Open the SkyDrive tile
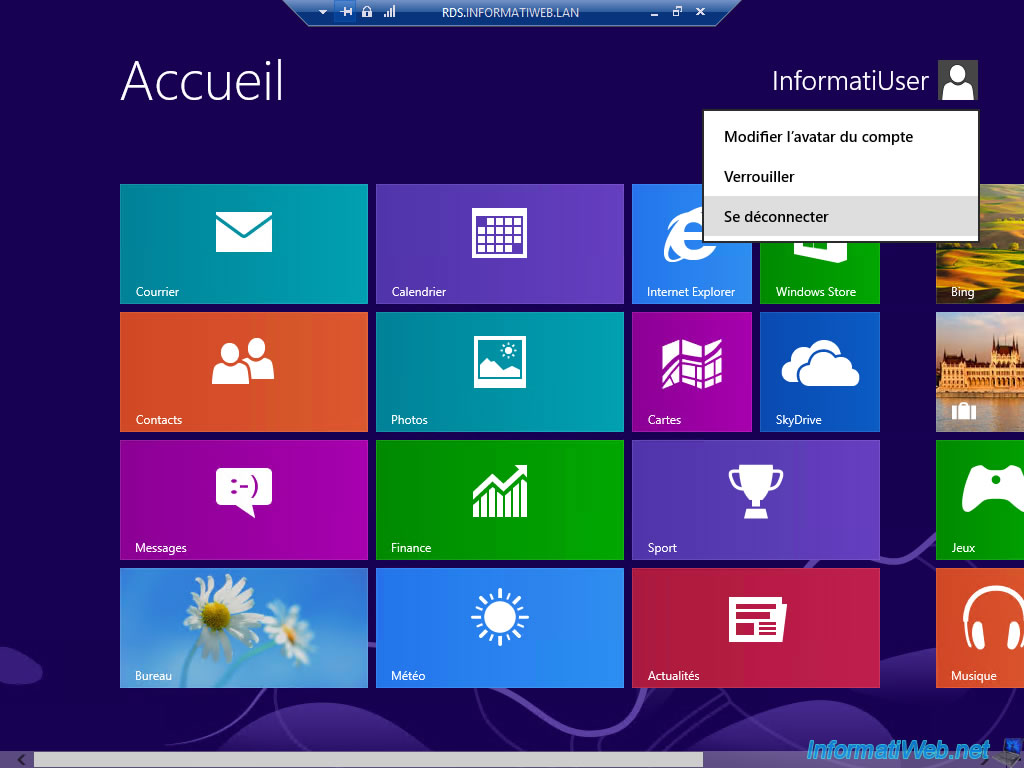Image resolution: width=1024 pixels, height=768 pixels. click(x=820, y=372)
